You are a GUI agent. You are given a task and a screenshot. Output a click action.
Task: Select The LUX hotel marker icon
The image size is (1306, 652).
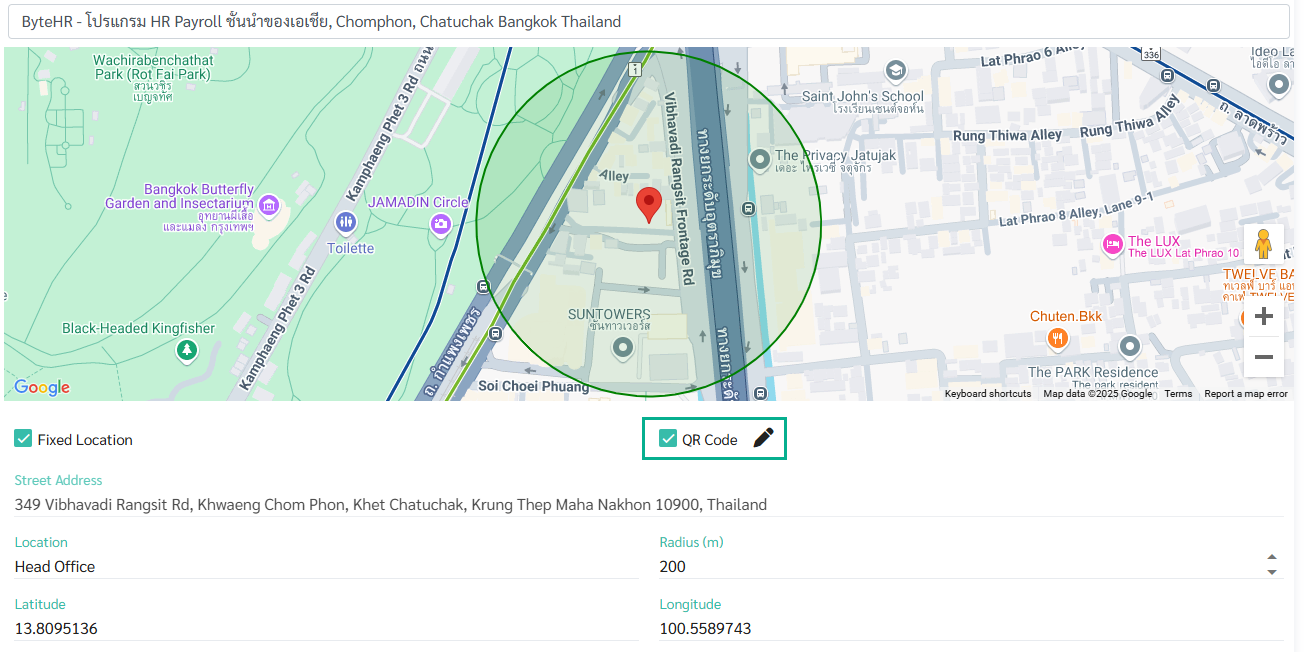(1112, 244)
